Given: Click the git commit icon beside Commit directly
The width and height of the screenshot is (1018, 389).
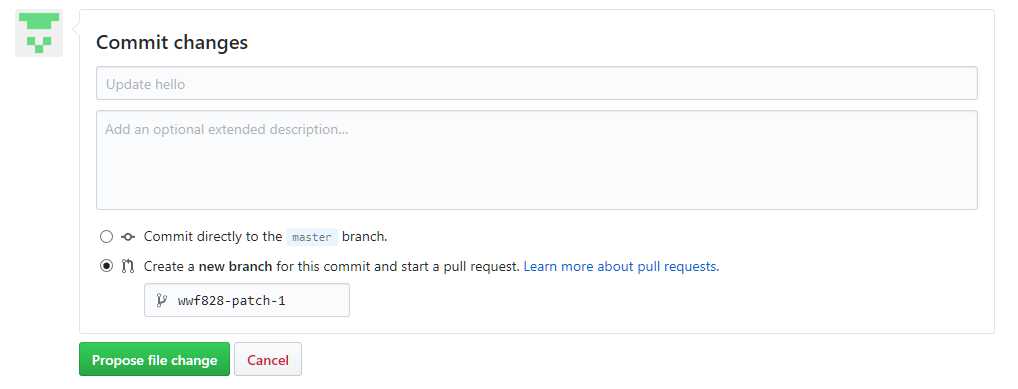Looking at the screenshot, I should 128,237.
